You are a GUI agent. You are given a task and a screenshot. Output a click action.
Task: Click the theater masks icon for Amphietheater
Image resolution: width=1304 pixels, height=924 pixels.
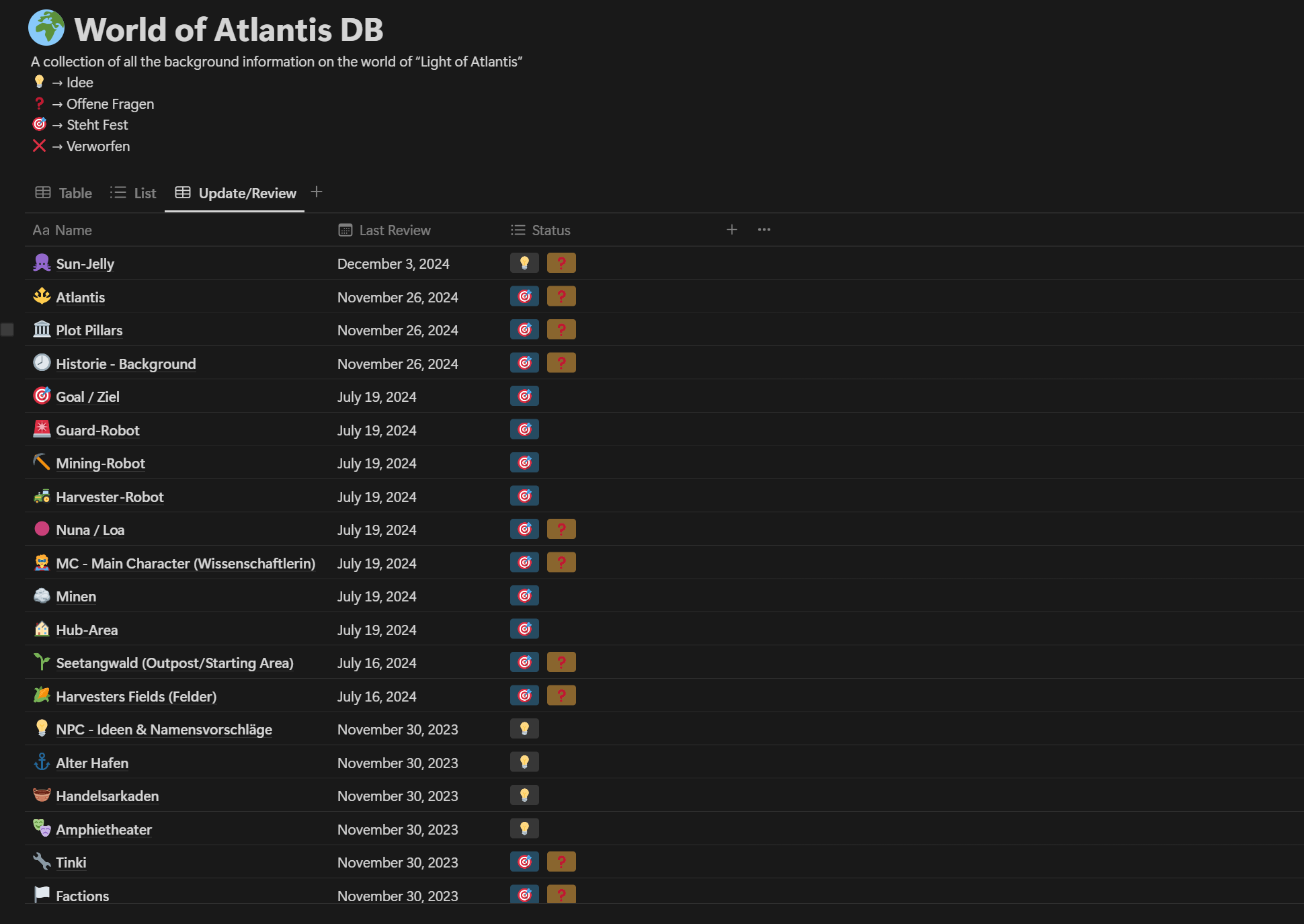point(42,829)
